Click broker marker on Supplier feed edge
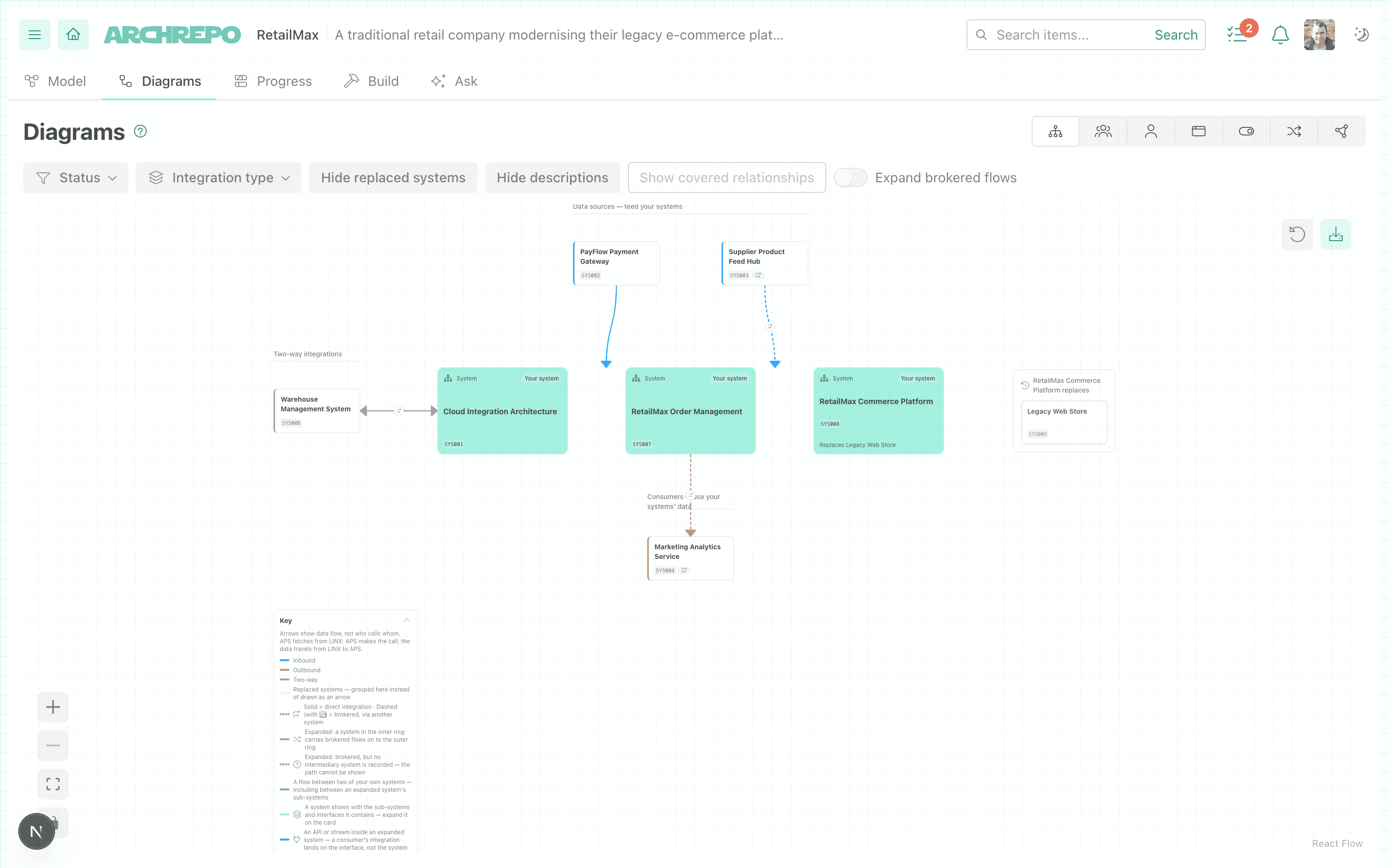The height and width of the screenshot is (868, 1389). click(770, 326)
